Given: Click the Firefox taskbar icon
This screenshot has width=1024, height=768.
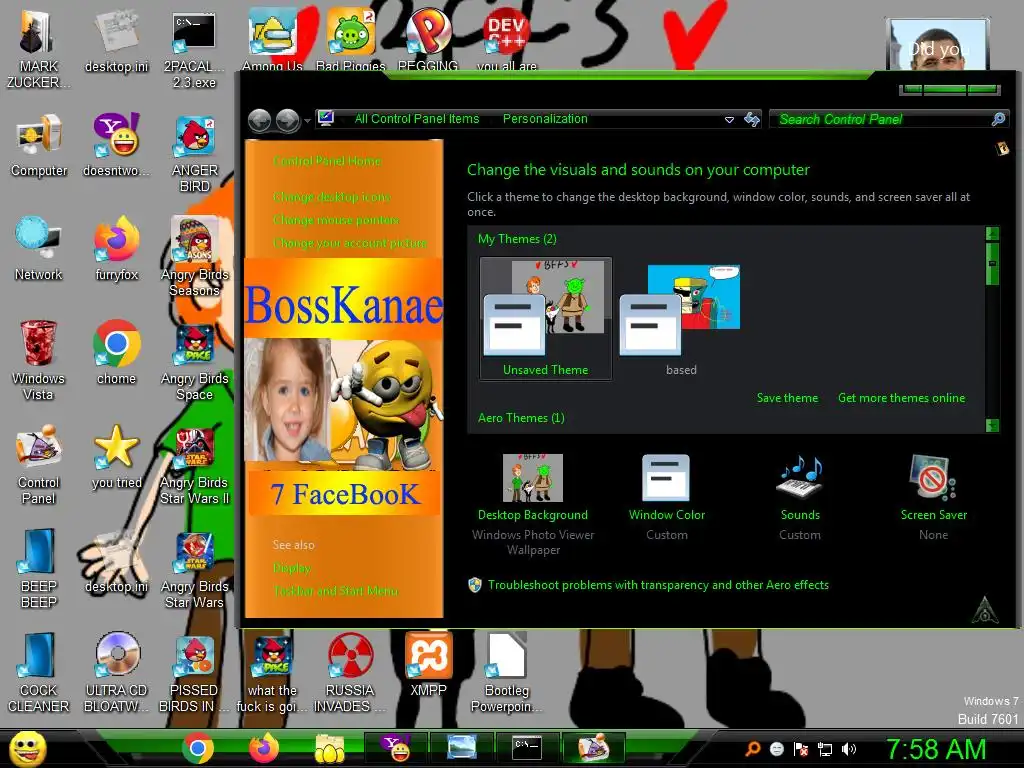Looking at the screenshot, I should coord(264,748).
